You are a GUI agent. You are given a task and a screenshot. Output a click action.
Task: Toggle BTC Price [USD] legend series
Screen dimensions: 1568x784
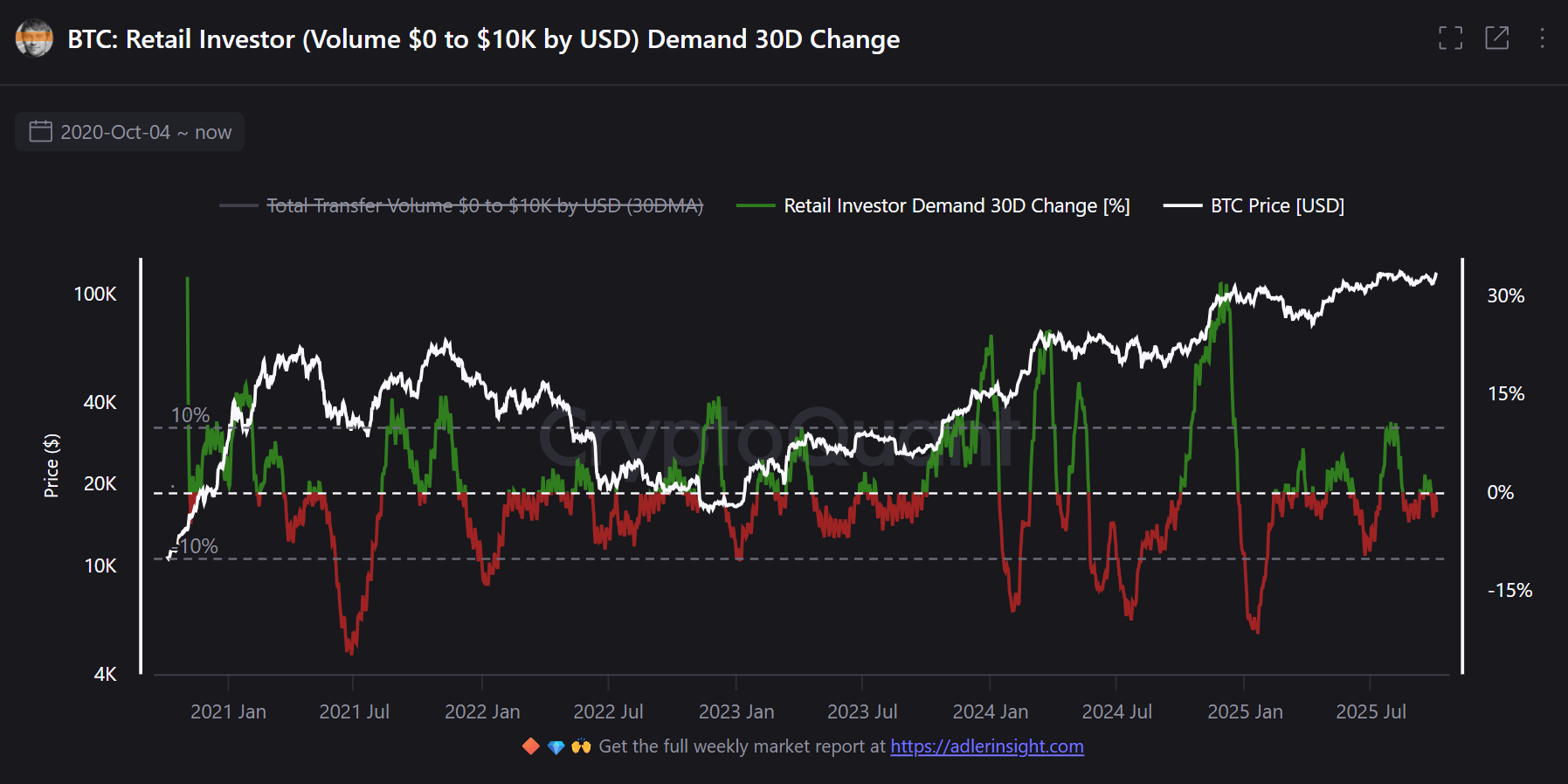click(x=1276, y=205)
